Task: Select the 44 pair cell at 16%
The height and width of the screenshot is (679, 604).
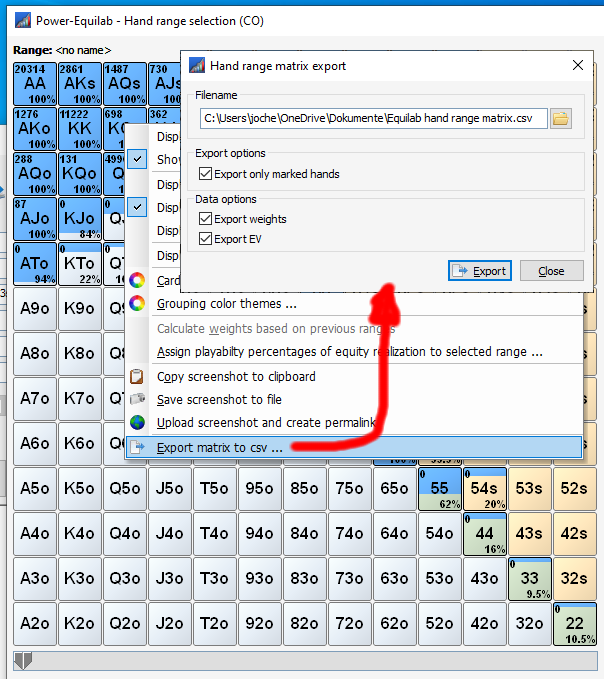Action: tap(485, 534)
